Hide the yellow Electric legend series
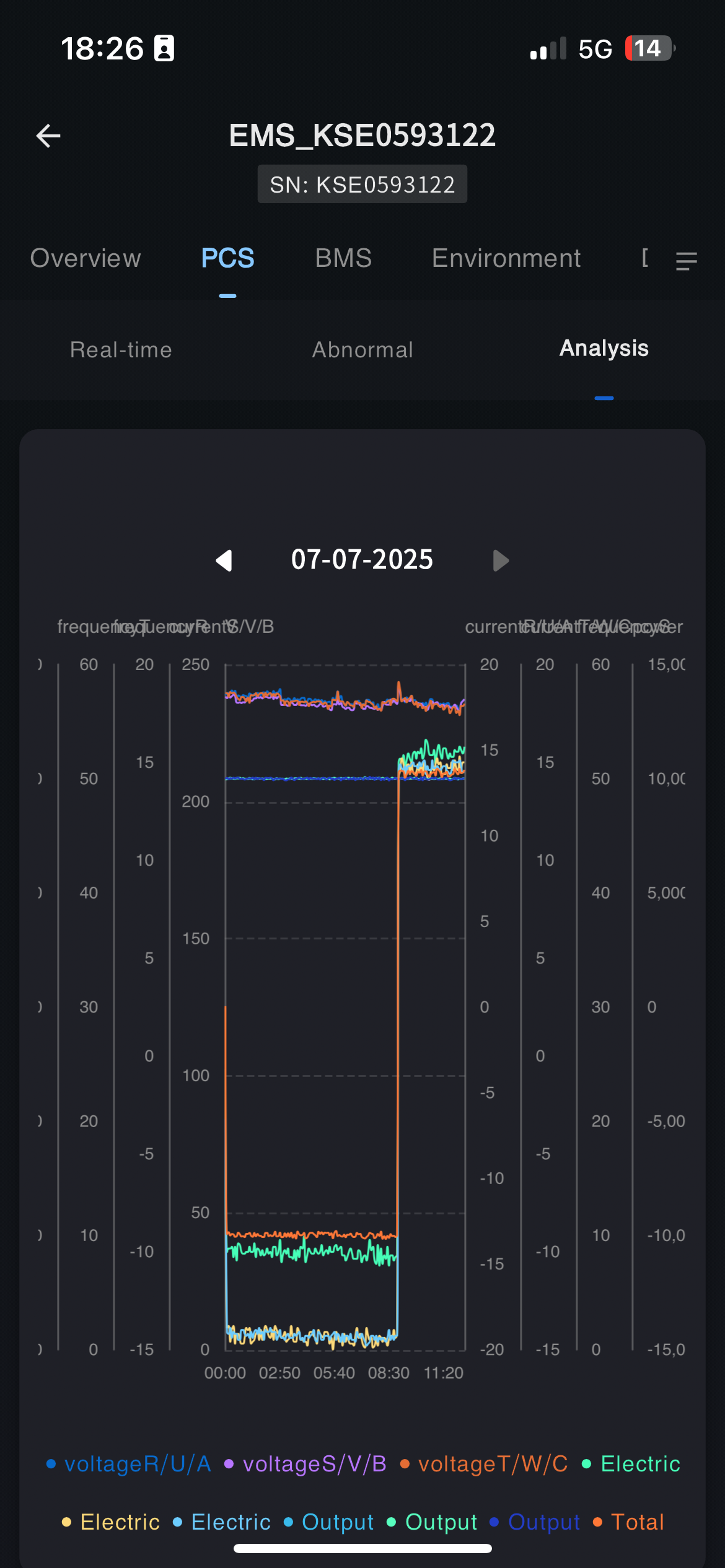The image size is (725, 1568). coord(111,1522)
